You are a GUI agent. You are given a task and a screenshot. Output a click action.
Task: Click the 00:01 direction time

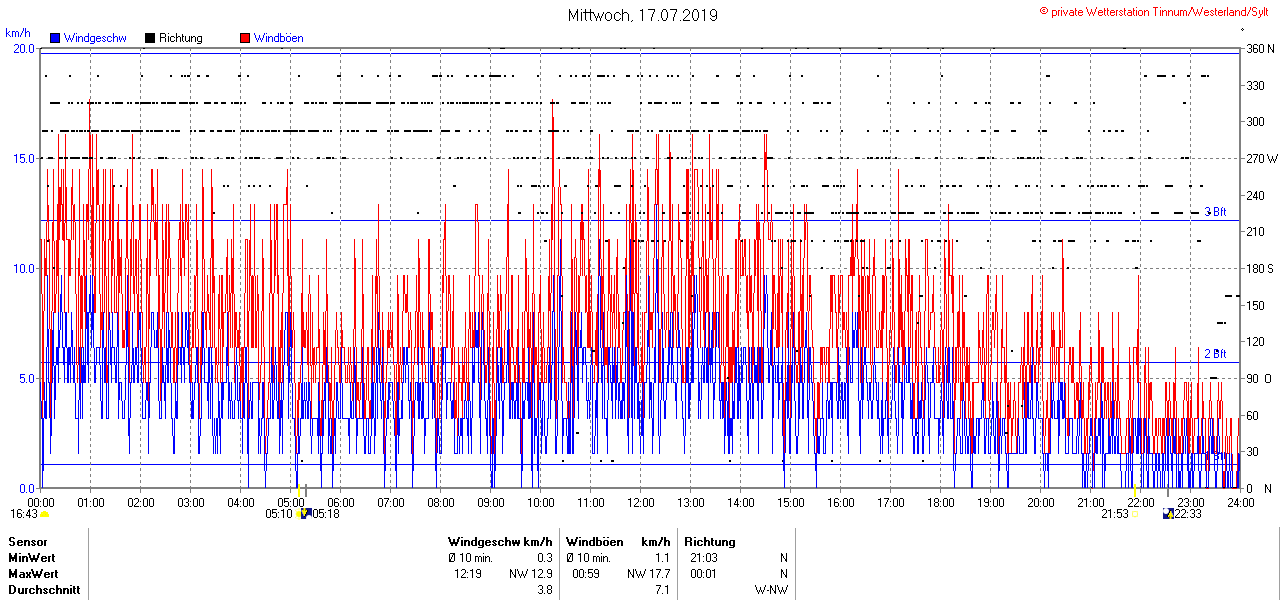[x=704, y=574]
